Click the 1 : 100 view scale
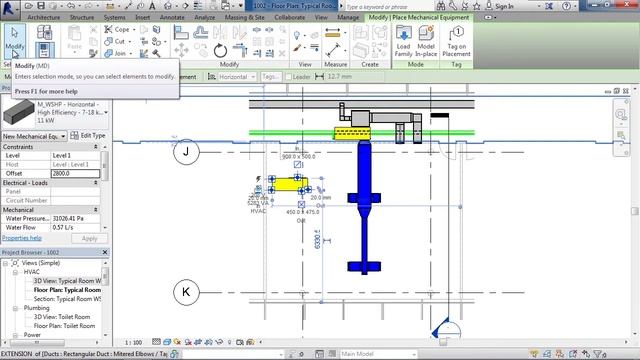This screenshot has height=360, width=640. tap(133, 342)
